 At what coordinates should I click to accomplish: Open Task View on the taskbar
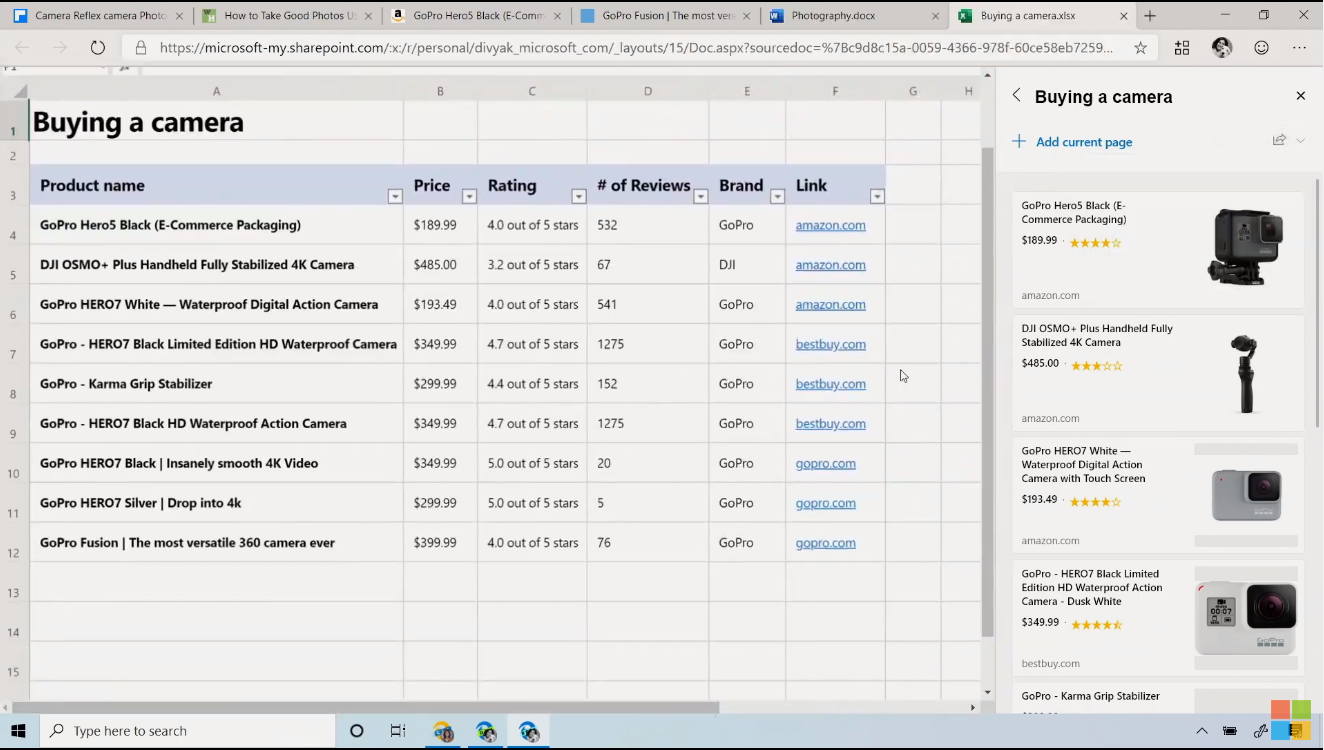(x=398, y=731)
